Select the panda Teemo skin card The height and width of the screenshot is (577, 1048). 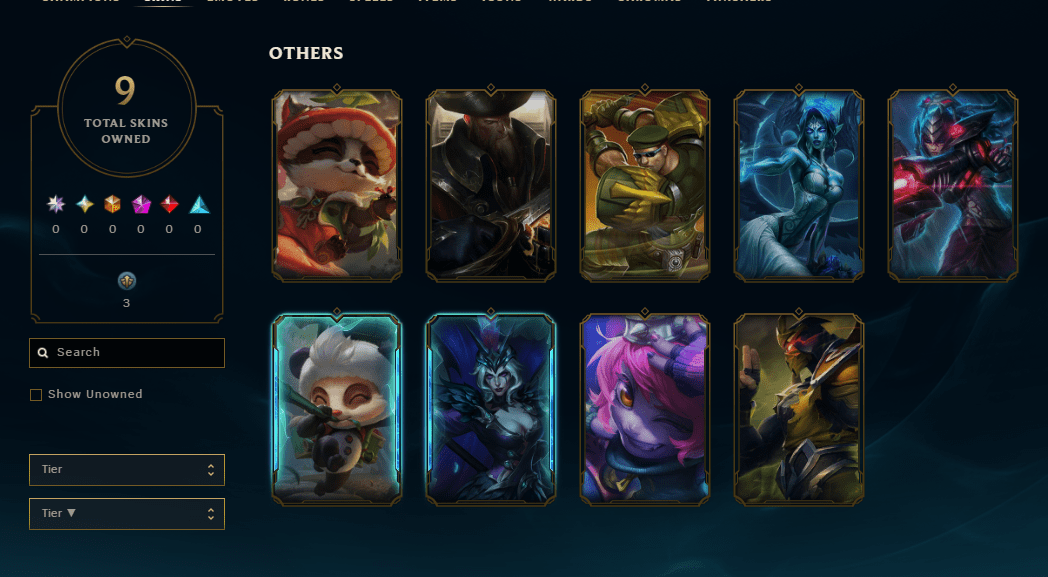[337, 409]
